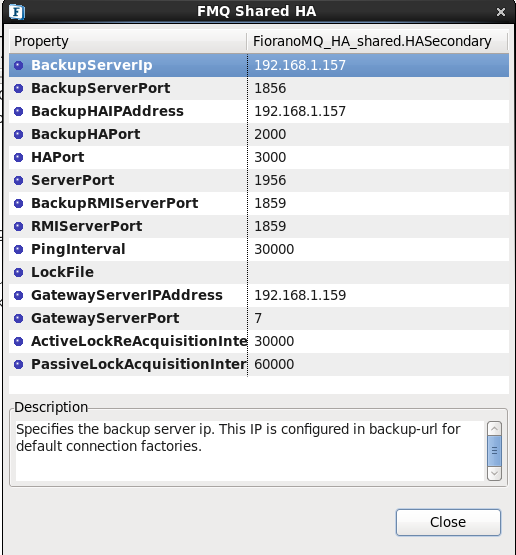Click the Property column header
The height and width of the screenshot is (555, 516).
pos(128,41)
